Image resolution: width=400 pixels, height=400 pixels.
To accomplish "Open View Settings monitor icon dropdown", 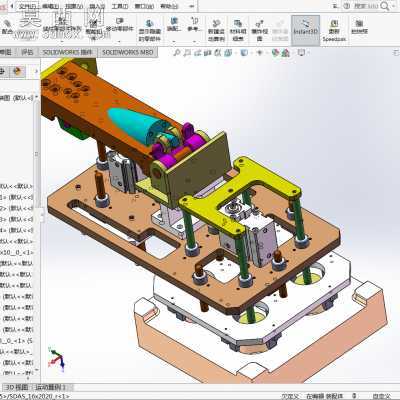I will (302, 53).
